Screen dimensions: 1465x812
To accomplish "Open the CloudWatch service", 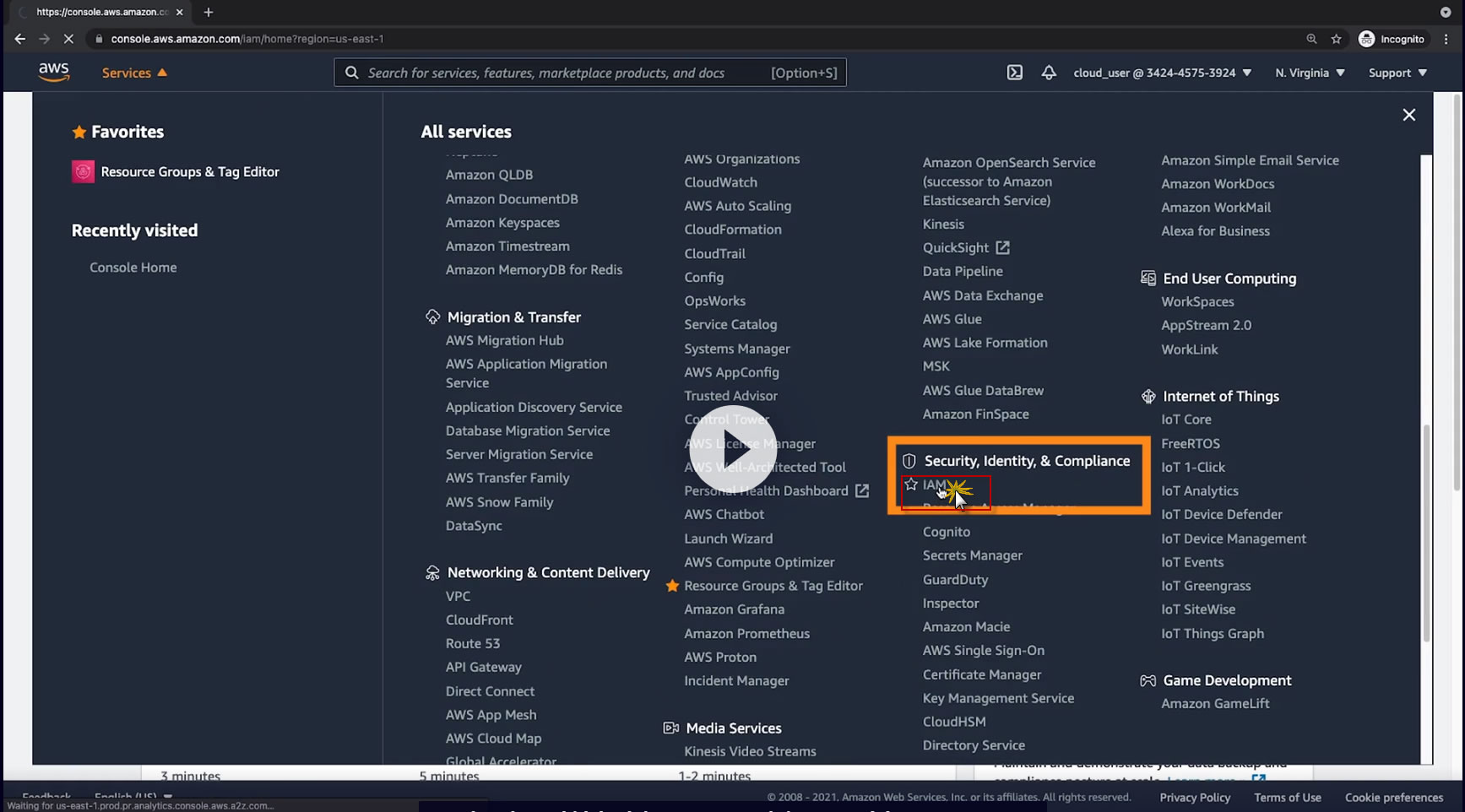I will [720, 182].
